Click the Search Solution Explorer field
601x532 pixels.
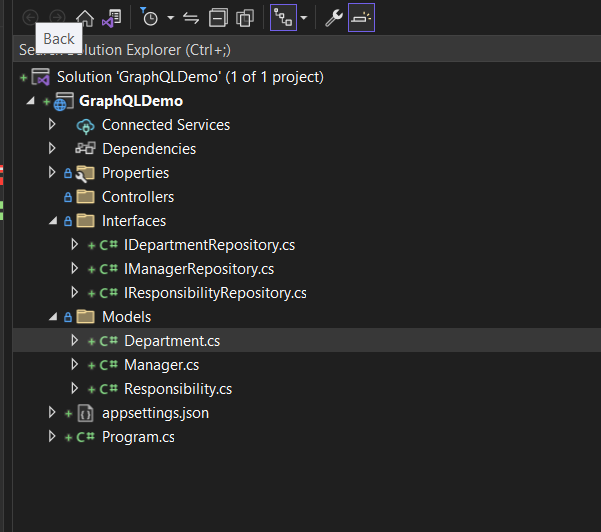[300, 49]
